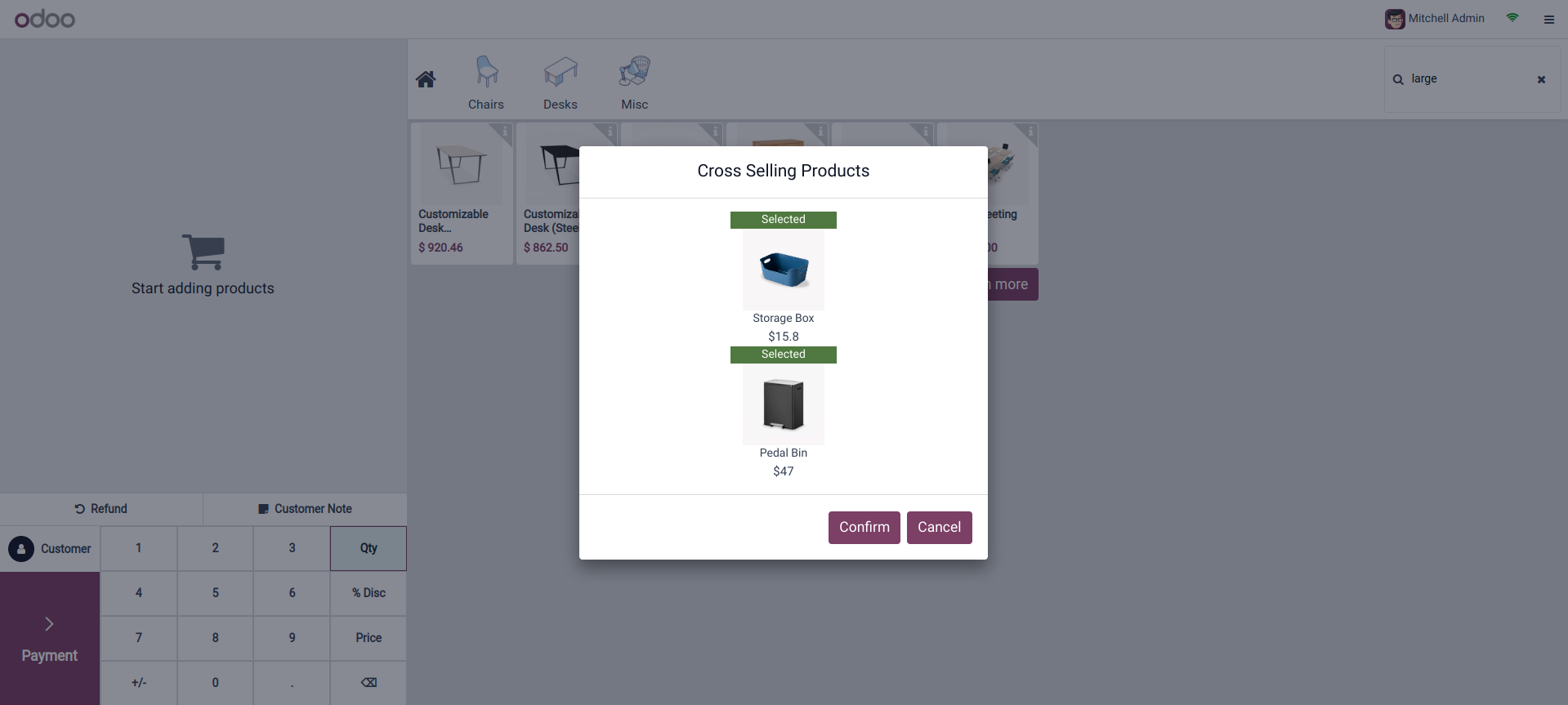Open the Chairs category

point(486,83)
